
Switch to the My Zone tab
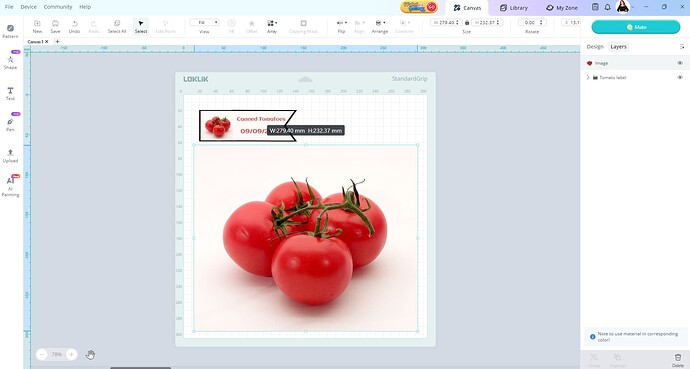562,8
